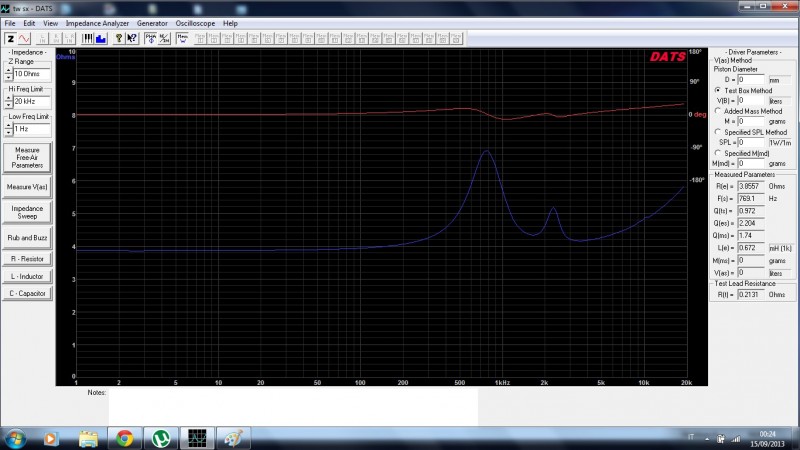
Task: Click the Measure V(as) button
Action: [27, 187]
